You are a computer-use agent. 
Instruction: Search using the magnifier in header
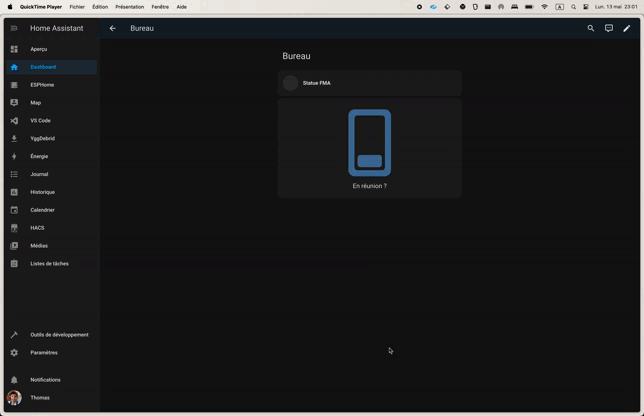pos(591,28)
